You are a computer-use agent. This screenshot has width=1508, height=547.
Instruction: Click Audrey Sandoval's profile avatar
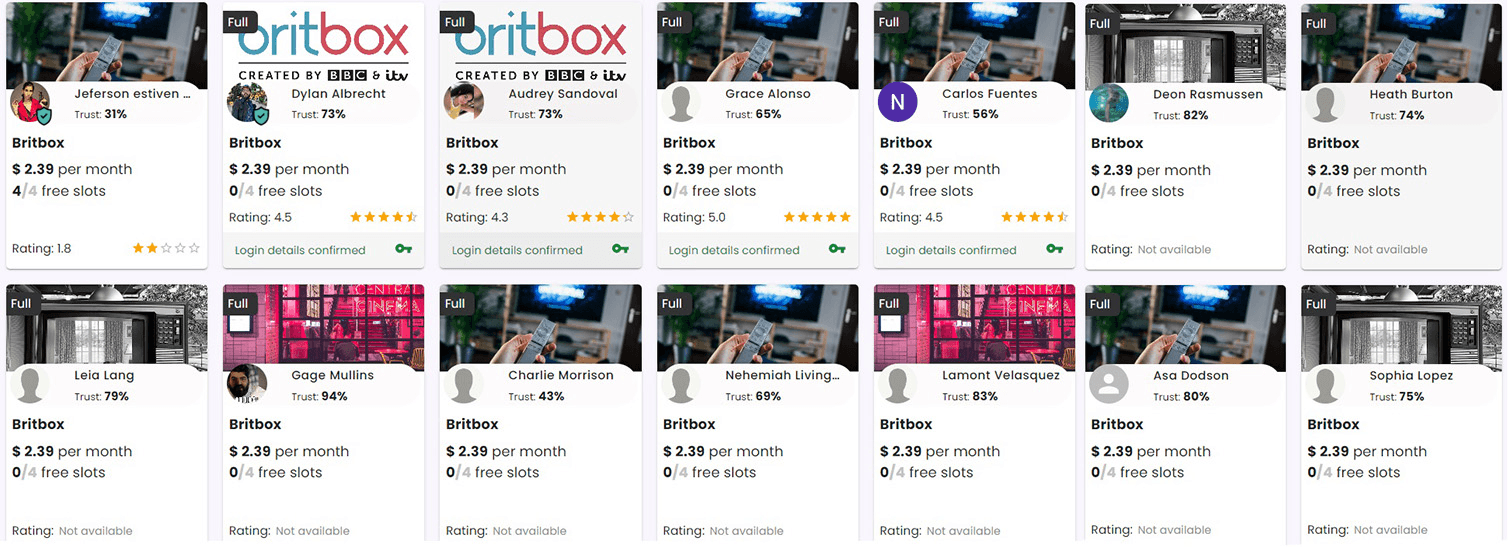[464, 103]
